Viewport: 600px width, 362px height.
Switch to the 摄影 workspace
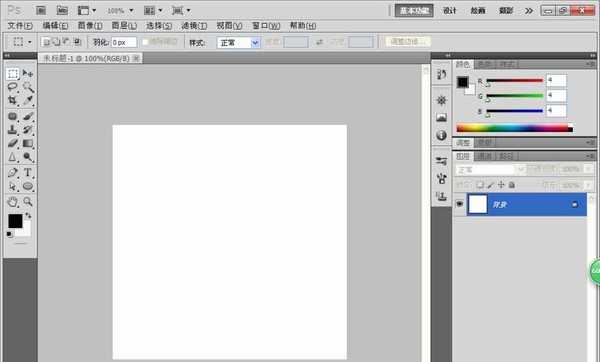[506, 11]
